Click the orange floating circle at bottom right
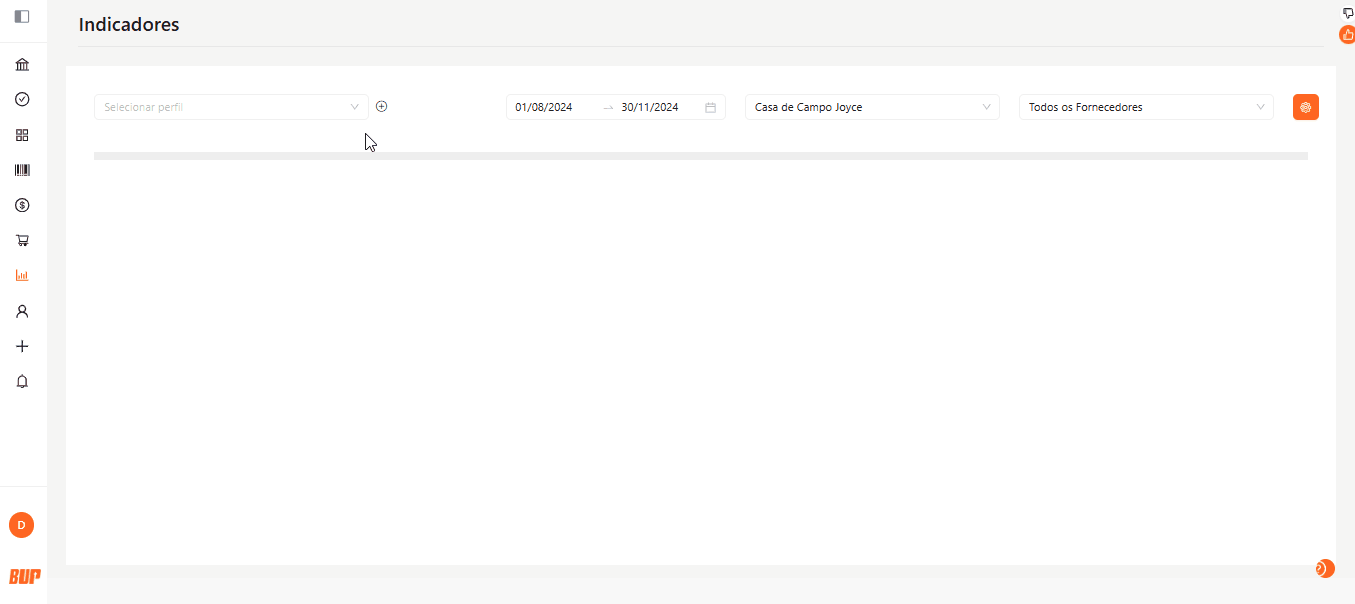 pyautogui.click(x=1325, y=569)
